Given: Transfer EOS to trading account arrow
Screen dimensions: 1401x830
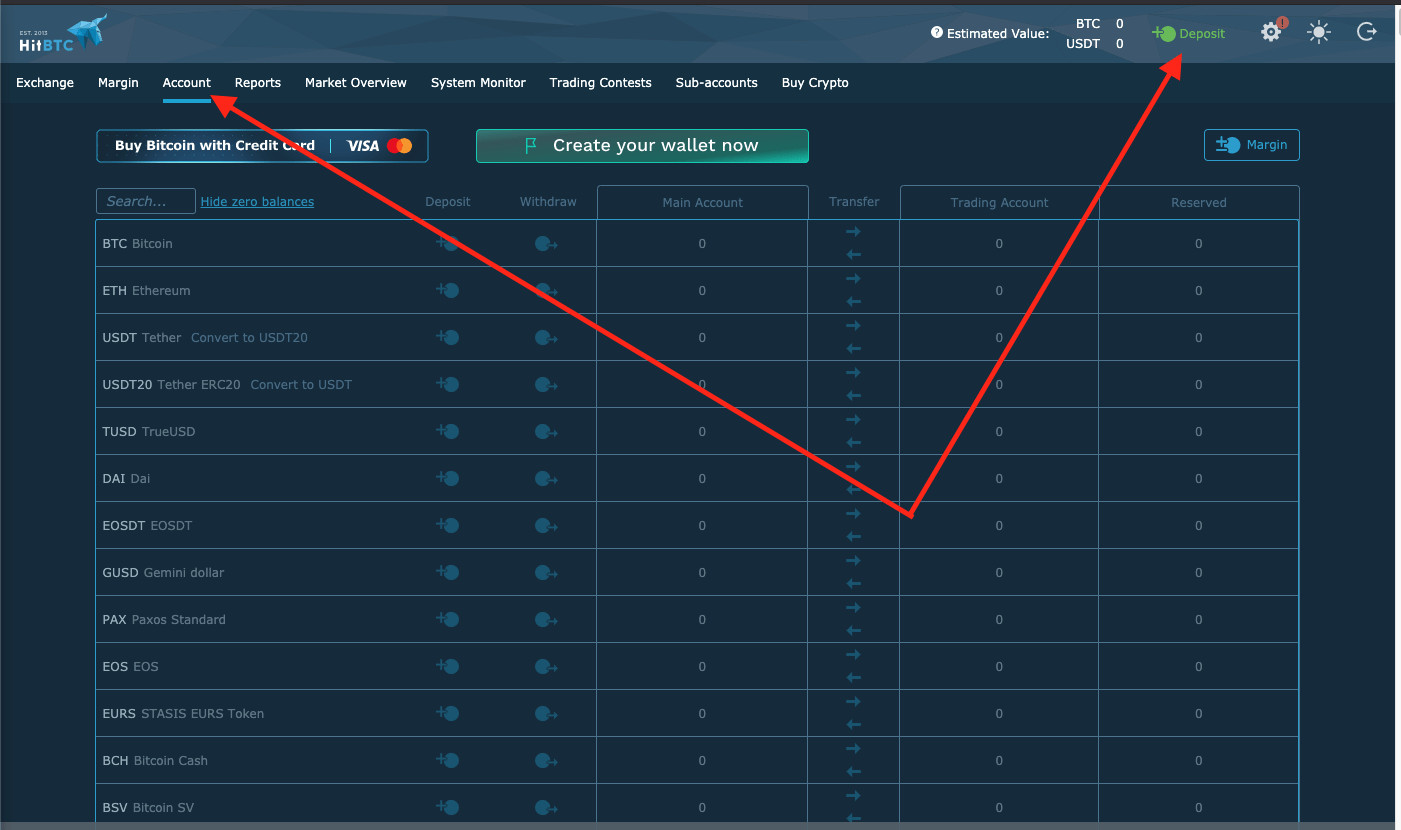Looking at the screenshot, I should pyautogui.click(x=853, y=654).
